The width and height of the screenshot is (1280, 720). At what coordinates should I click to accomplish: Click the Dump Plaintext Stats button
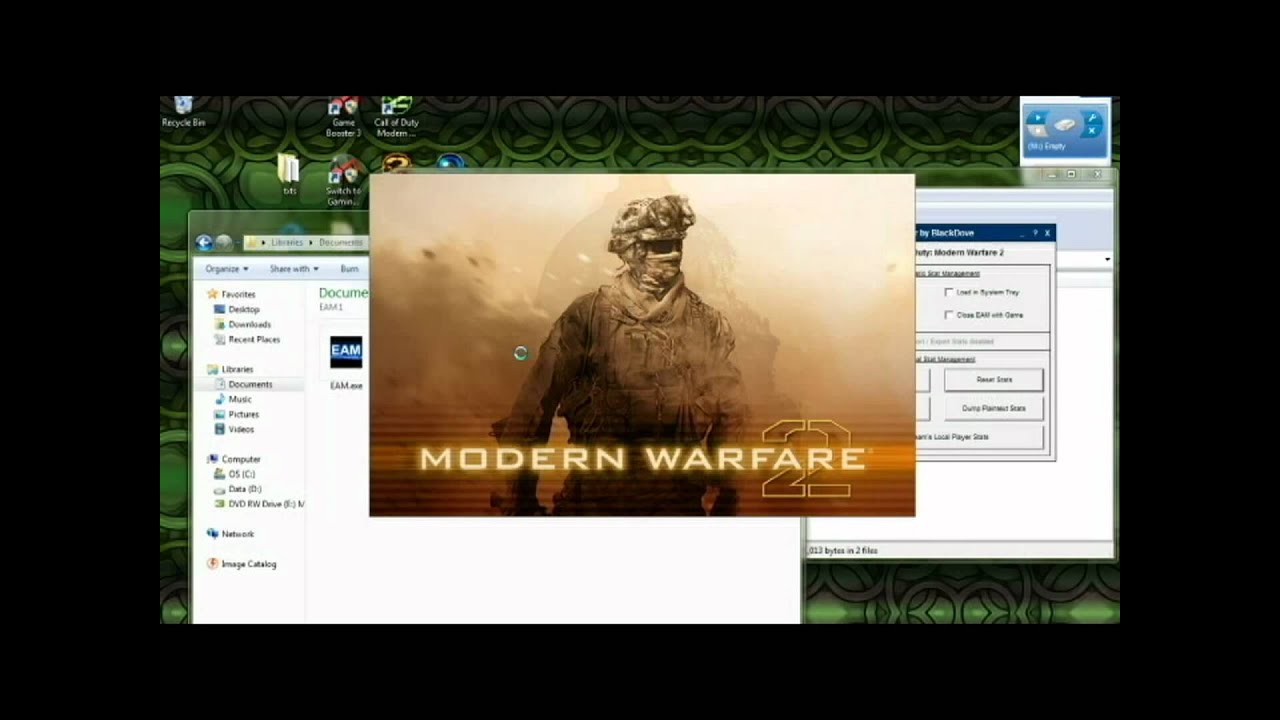coord(994,408)
